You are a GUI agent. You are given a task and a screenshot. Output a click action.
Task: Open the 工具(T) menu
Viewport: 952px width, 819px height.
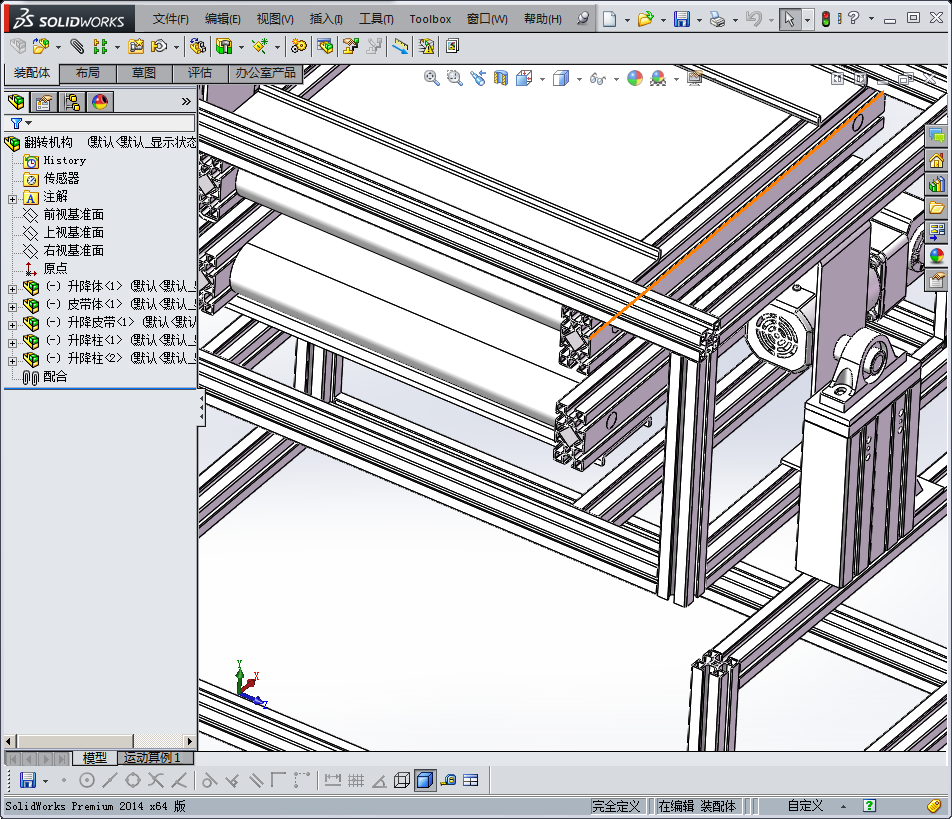[376, 19]
